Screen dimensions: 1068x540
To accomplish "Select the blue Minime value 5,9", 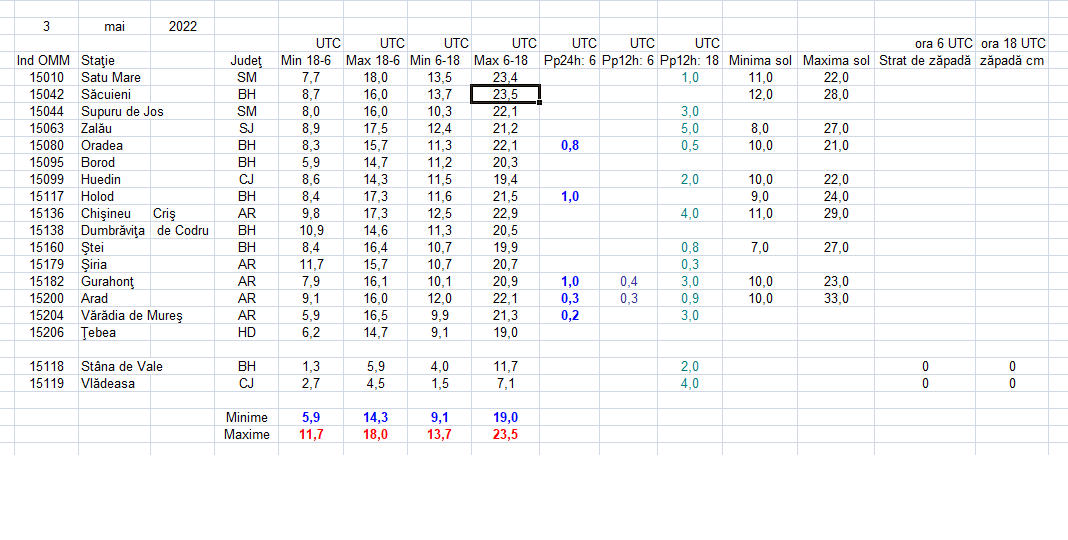I will tap(311, 418).
